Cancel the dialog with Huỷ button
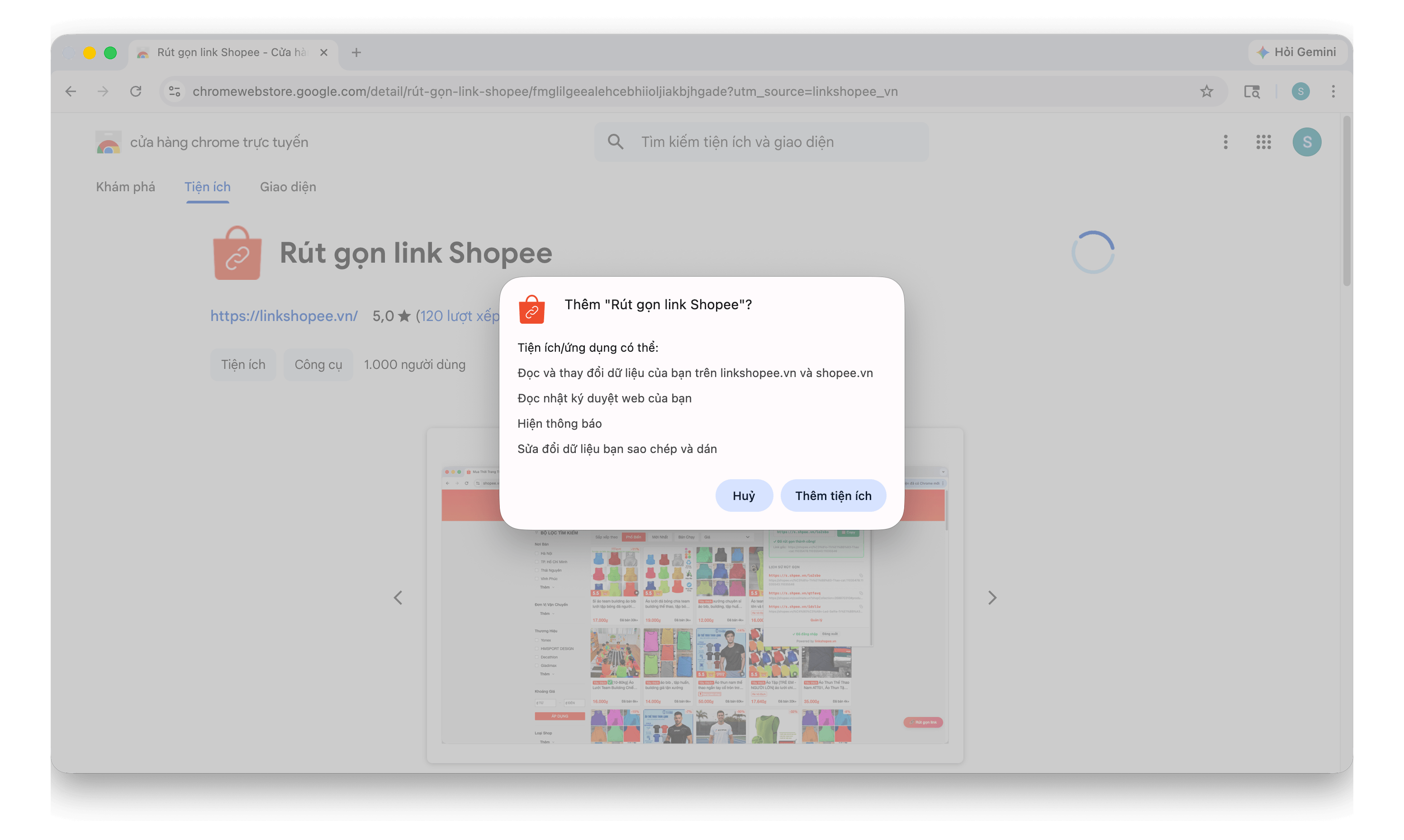The height and width of the screenshot is (840, 1404). point(743,496)
